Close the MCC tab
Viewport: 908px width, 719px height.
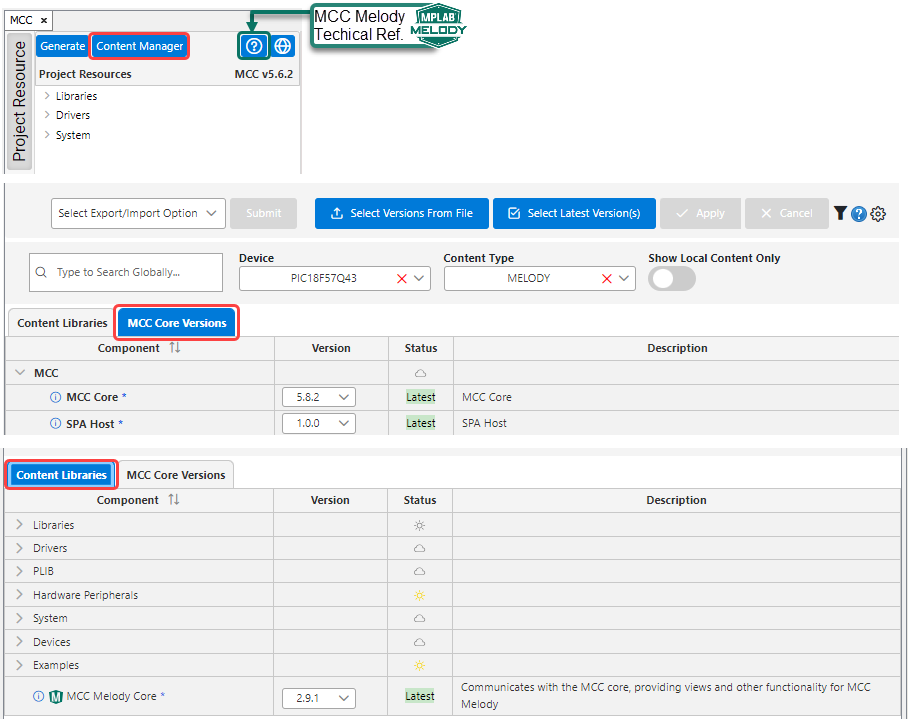click(44, 20)
